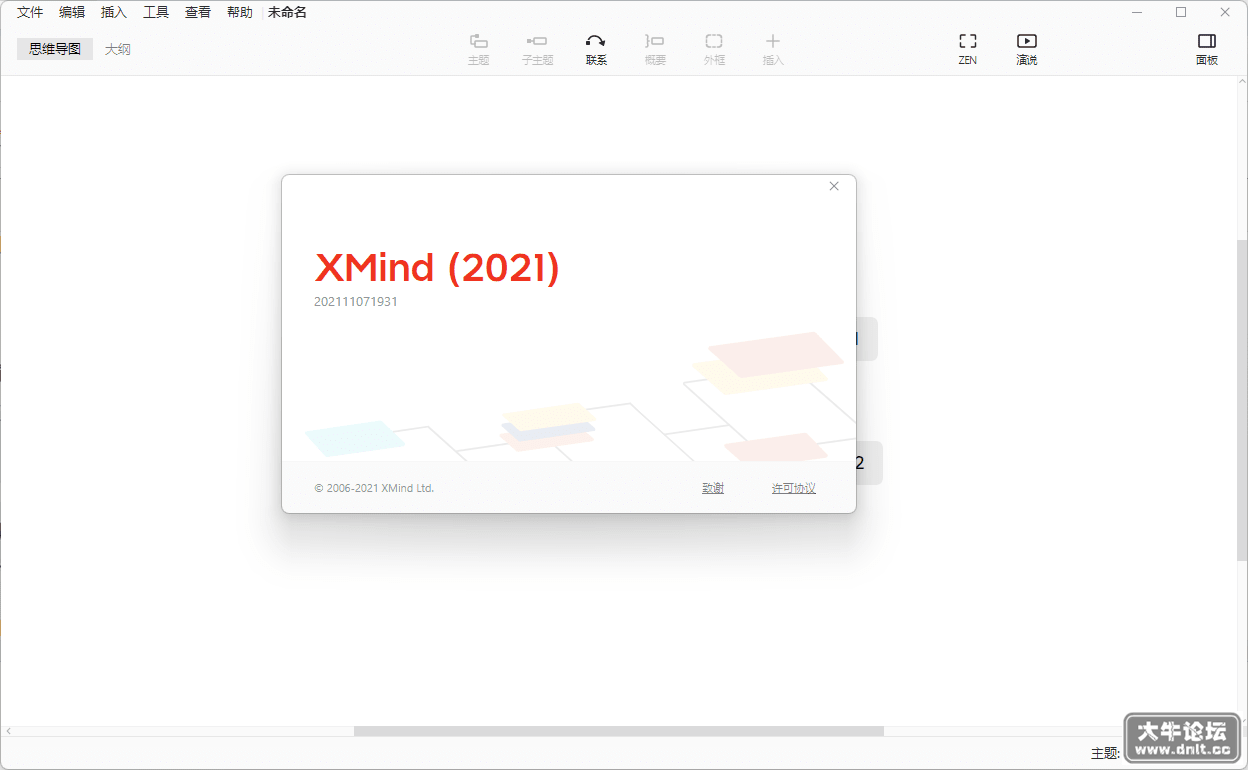The image size is (1248, 770).
Task: Click the vertical scrollbar thumb
Action: [x=1242, y=400]
